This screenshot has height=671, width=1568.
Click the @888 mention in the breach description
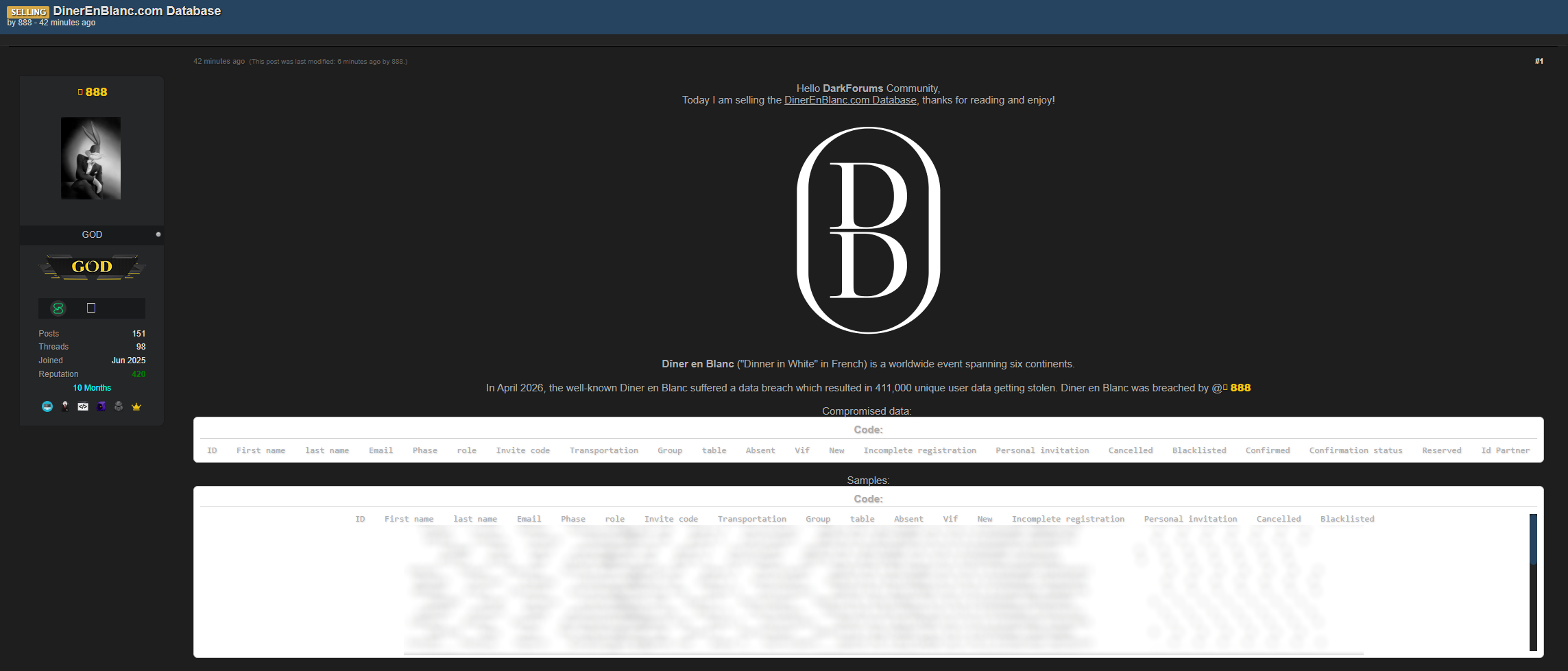click(1232, 388)
